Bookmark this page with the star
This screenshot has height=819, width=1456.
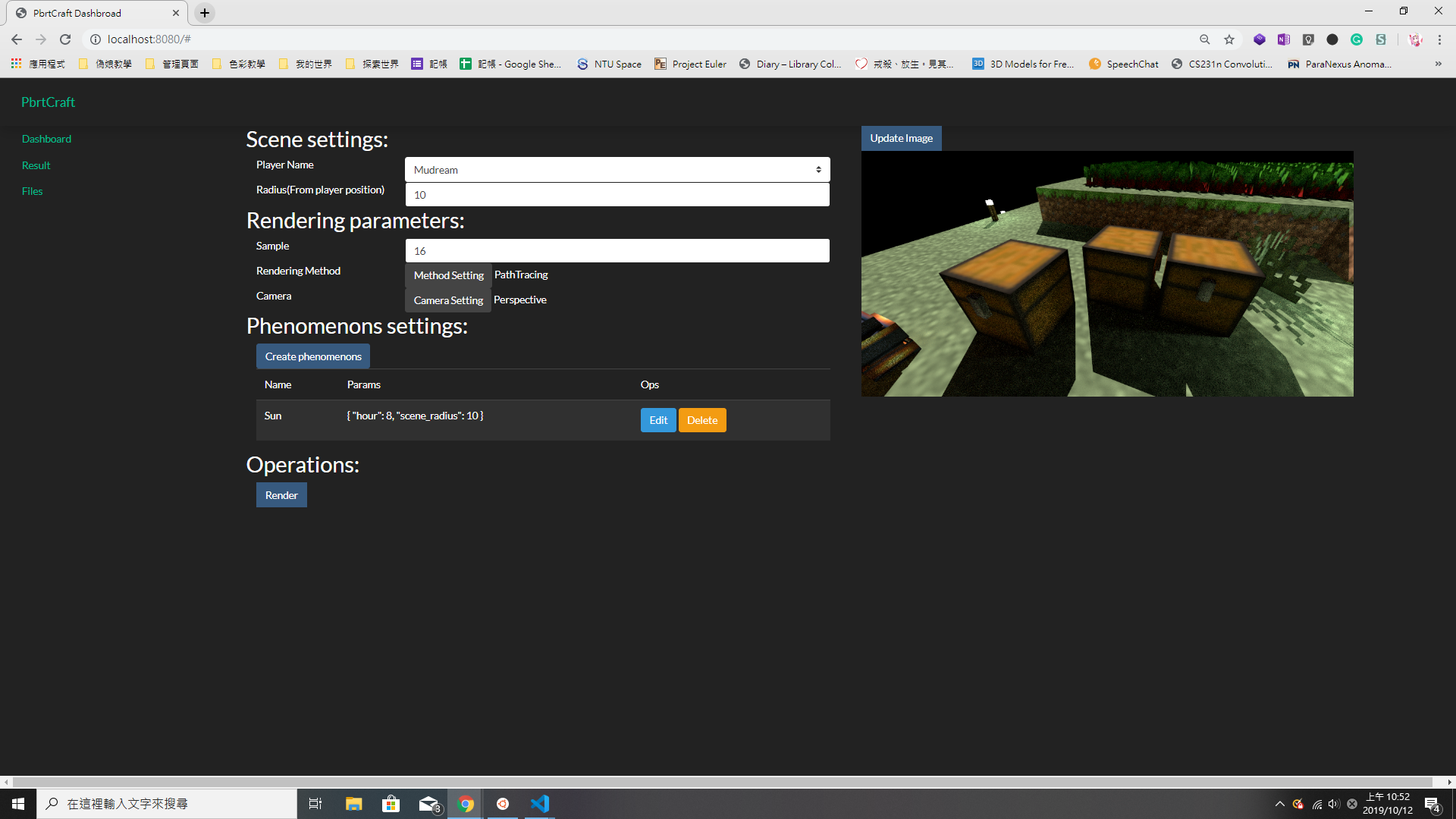click(1229, 39)
